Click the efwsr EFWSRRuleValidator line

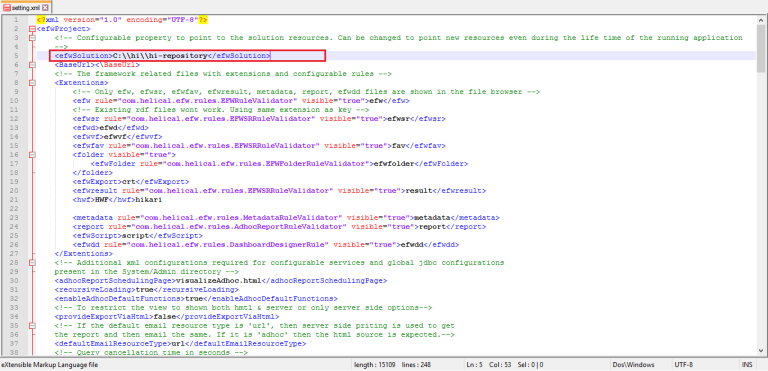coord(259,119)
